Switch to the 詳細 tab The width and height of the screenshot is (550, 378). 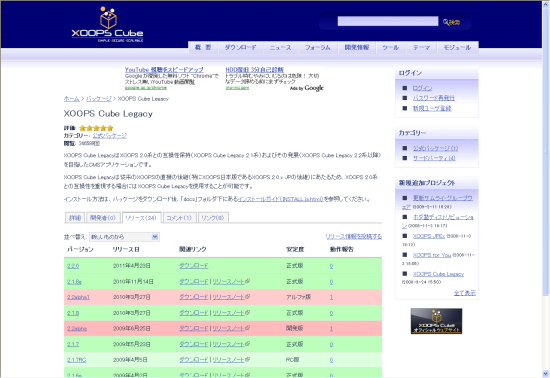click(x=75, y=218)
